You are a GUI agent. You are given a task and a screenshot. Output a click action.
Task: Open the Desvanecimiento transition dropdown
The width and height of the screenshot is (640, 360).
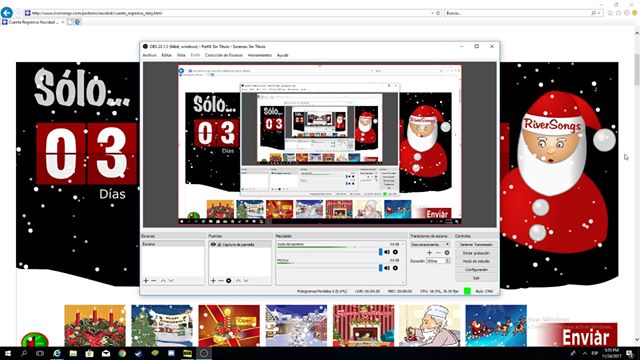(x=430, y=244)
